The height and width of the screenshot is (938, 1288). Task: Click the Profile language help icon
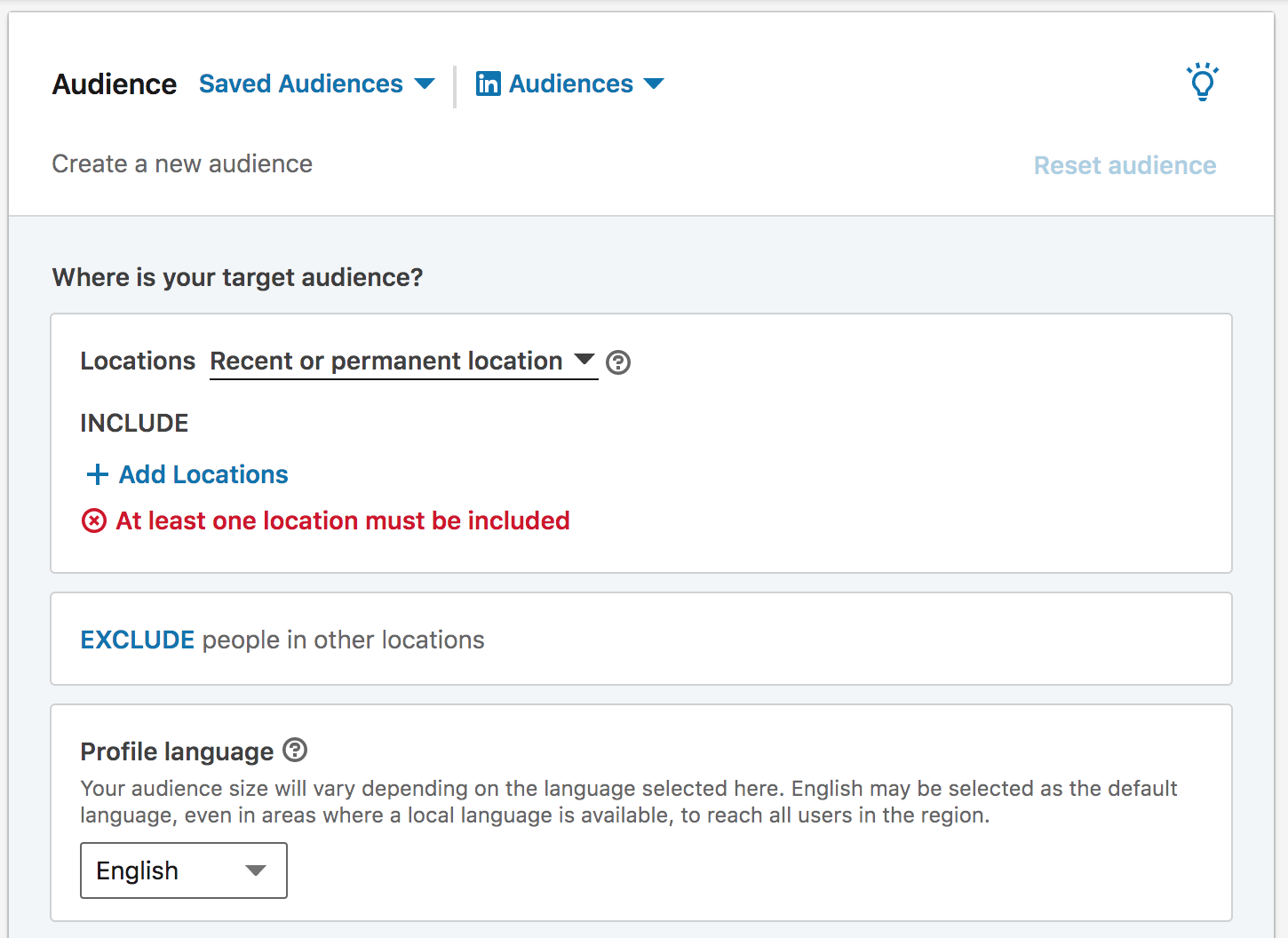click(x=295, y=751)
